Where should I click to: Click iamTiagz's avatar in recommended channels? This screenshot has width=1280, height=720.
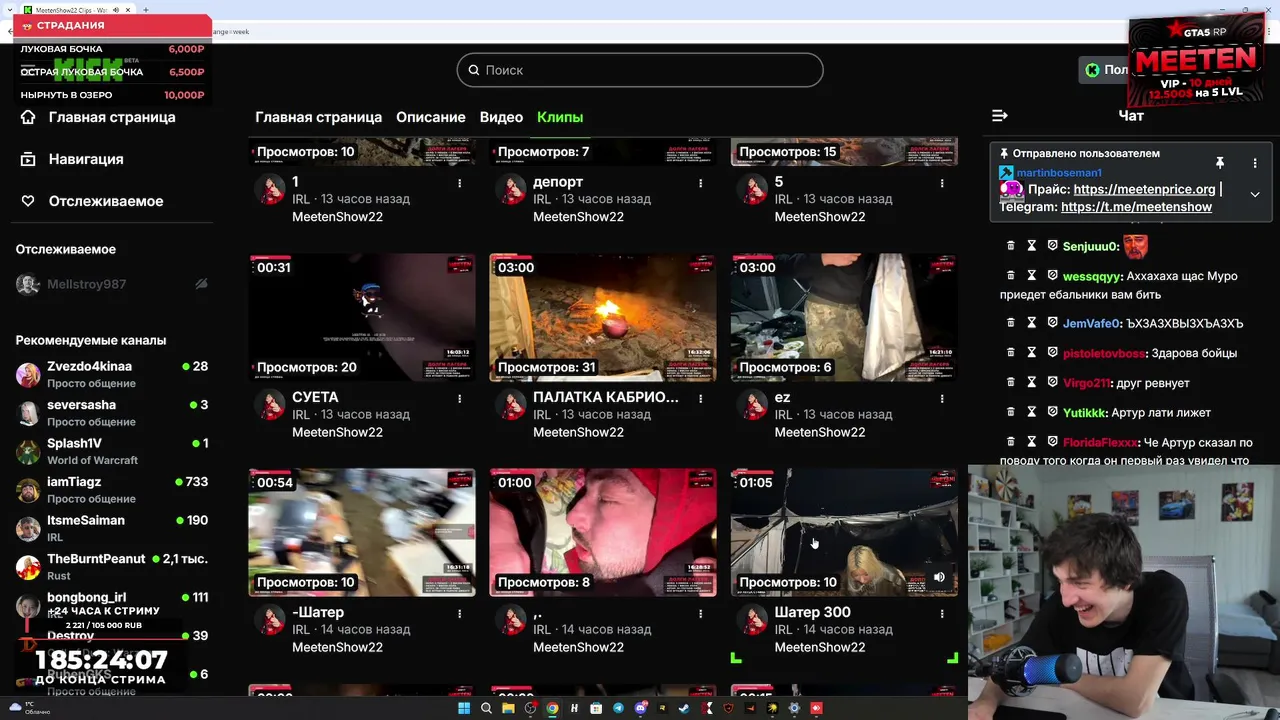[x=28, y=490]
